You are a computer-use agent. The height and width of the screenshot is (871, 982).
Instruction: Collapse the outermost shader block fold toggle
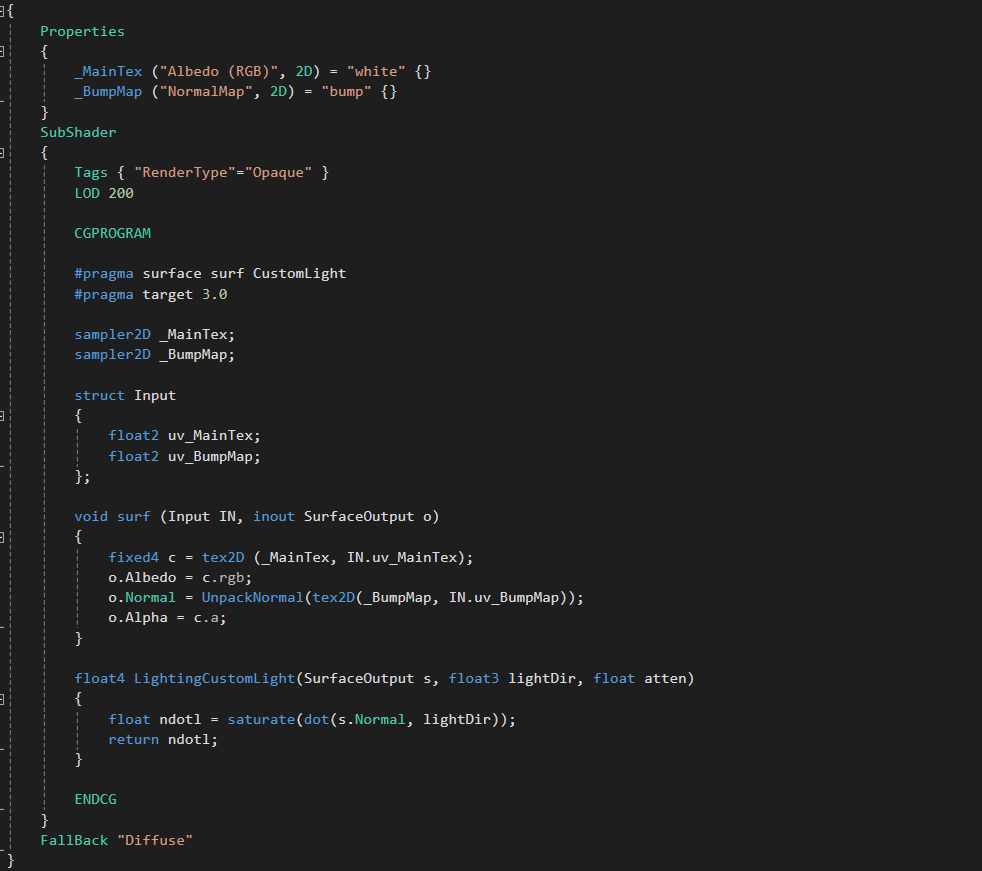coord(2,11)
